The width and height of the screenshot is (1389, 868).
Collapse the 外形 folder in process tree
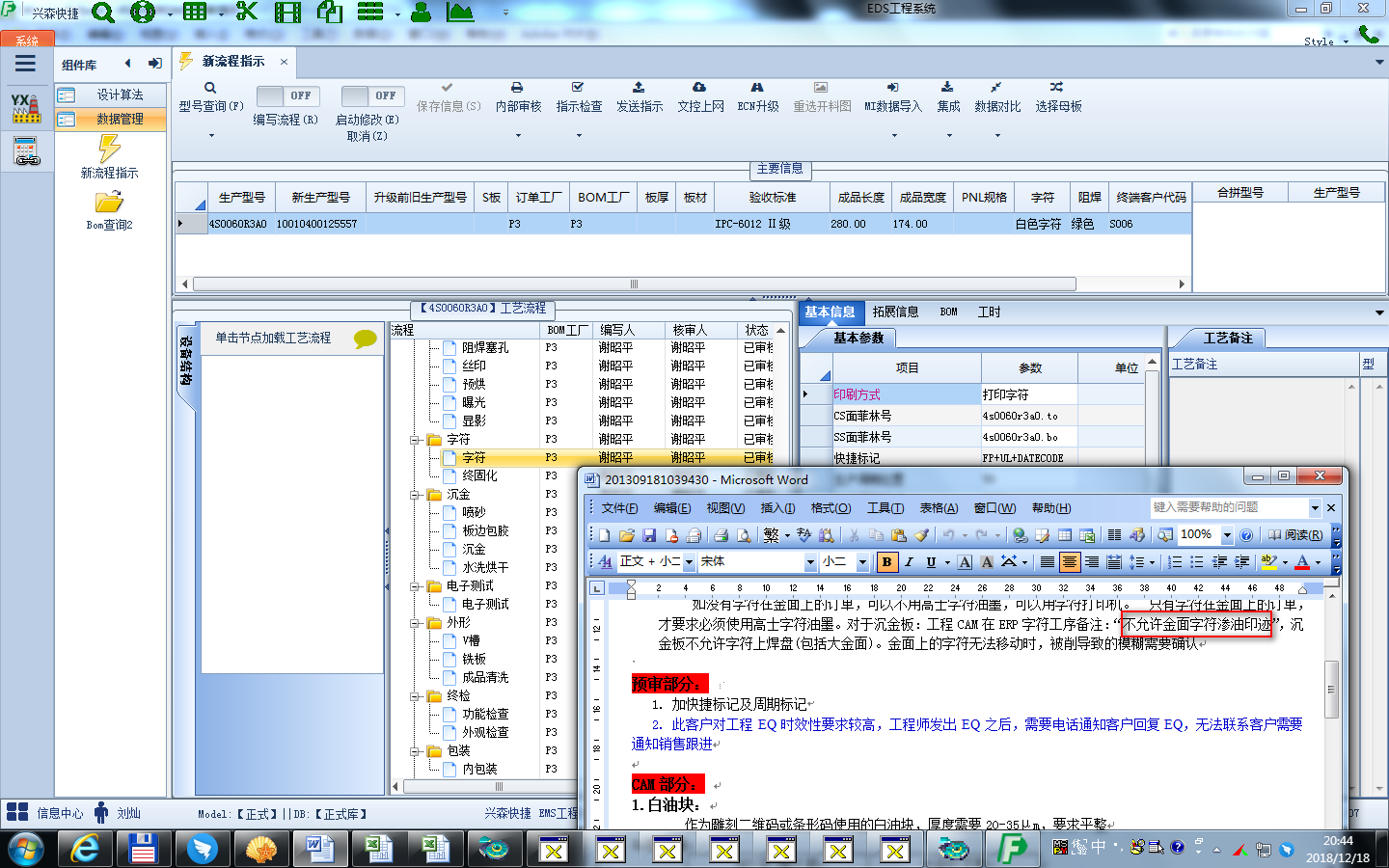416,622
